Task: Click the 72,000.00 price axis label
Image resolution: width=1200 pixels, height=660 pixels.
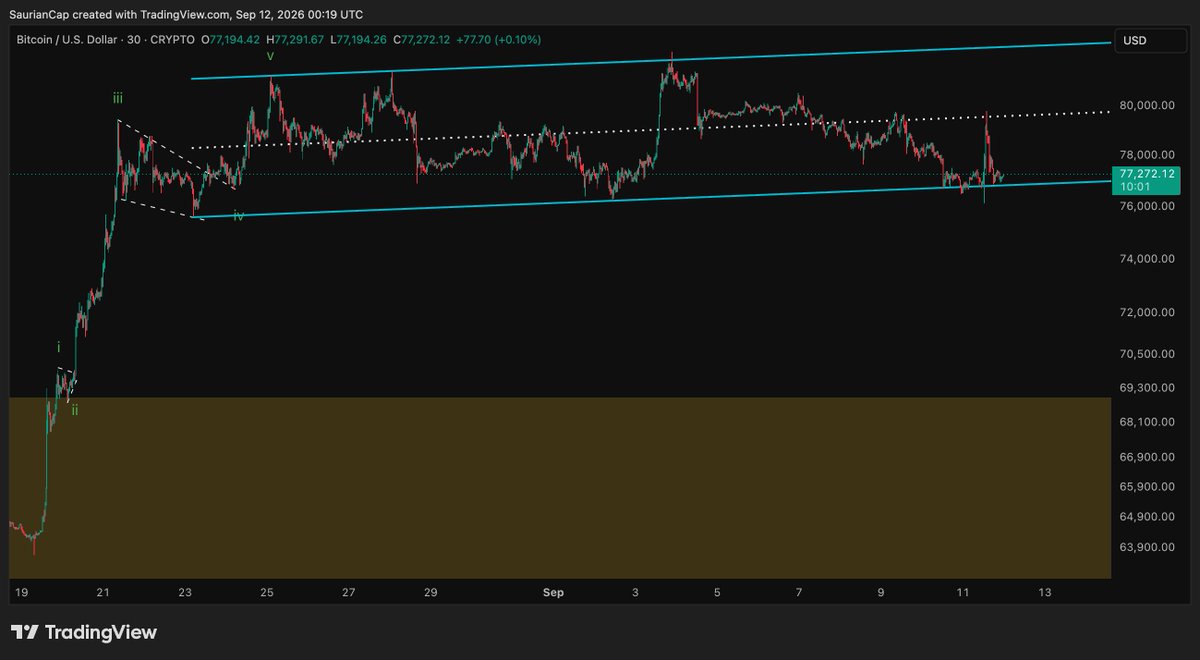Action: (1146, 313)
